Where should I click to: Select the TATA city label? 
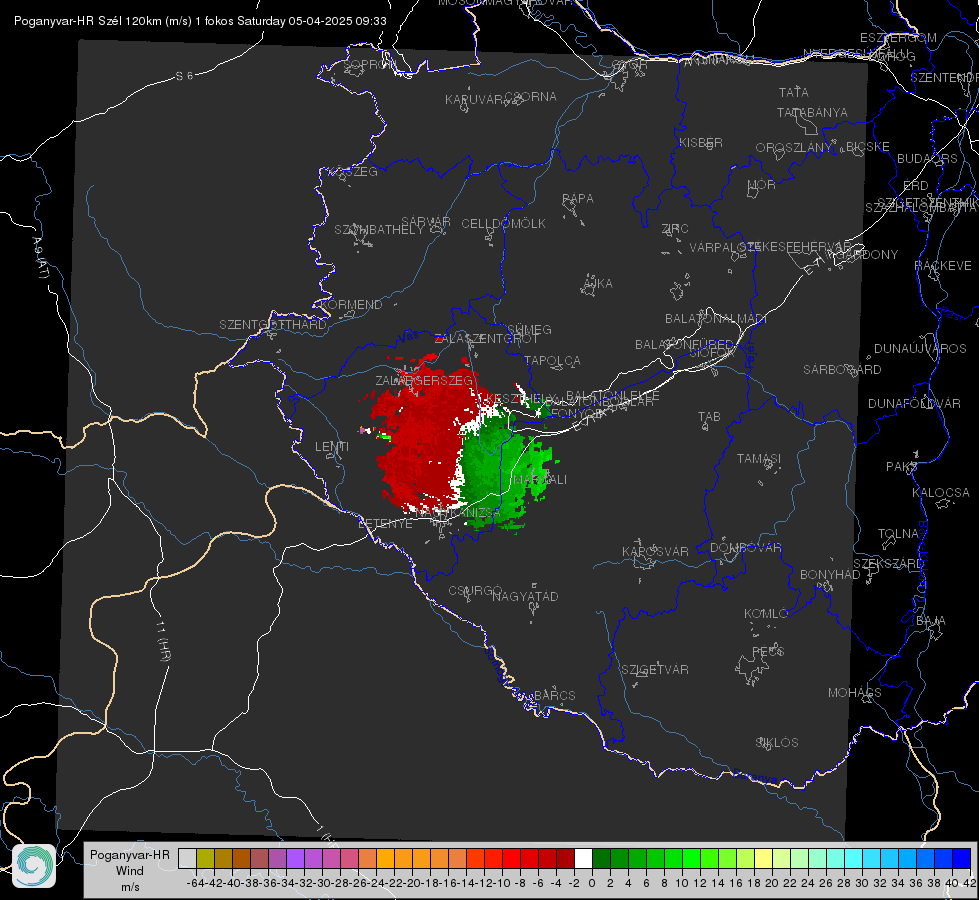coord(794,92)
